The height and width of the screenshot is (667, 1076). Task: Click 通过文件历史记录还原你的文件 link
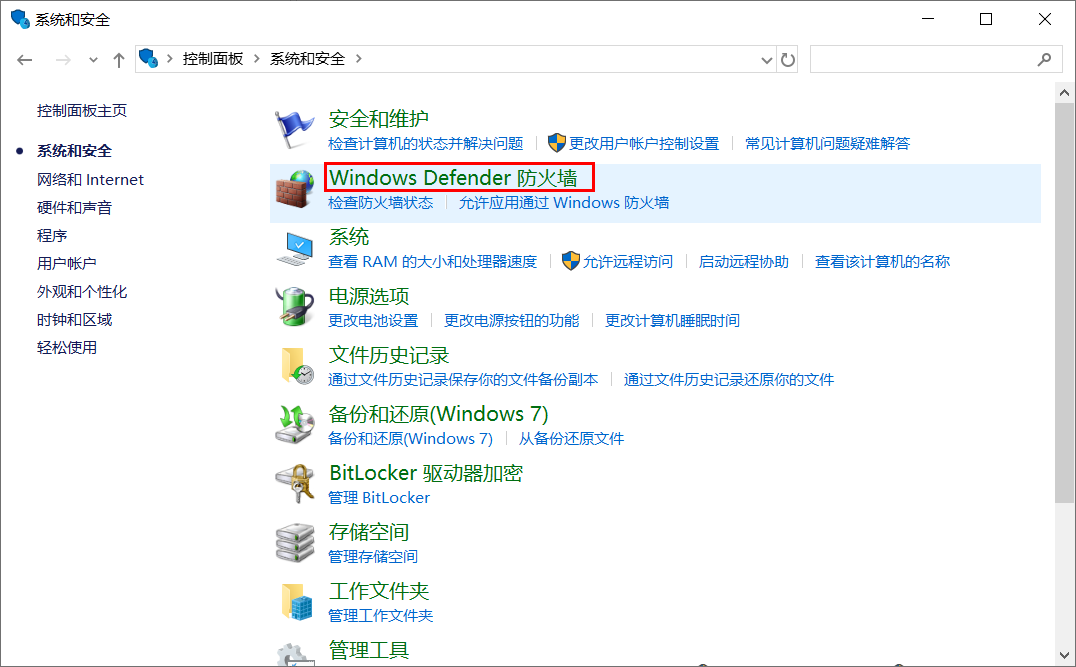(729, 379)
